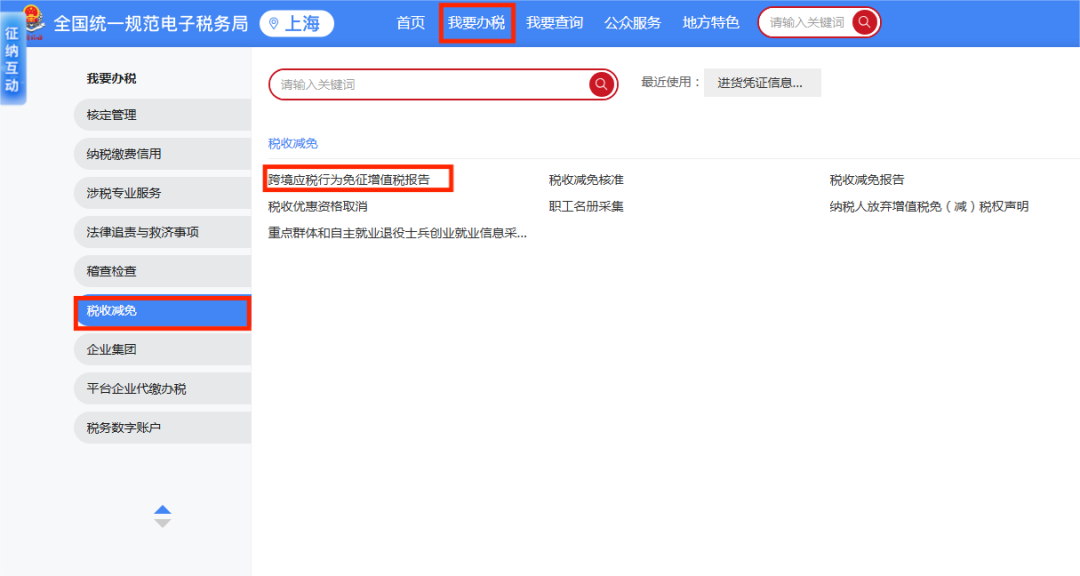Image resolution: width=1080 pixels, height=576 pixels.
Task: Select 税收减免 in the sidebar
Action: pyautogui.click(x=162, y=312)
